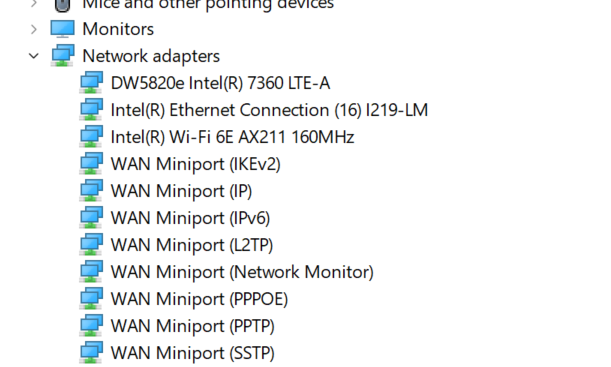Collapse the Network adapters category
611x367 pixels.
[34, 56]
